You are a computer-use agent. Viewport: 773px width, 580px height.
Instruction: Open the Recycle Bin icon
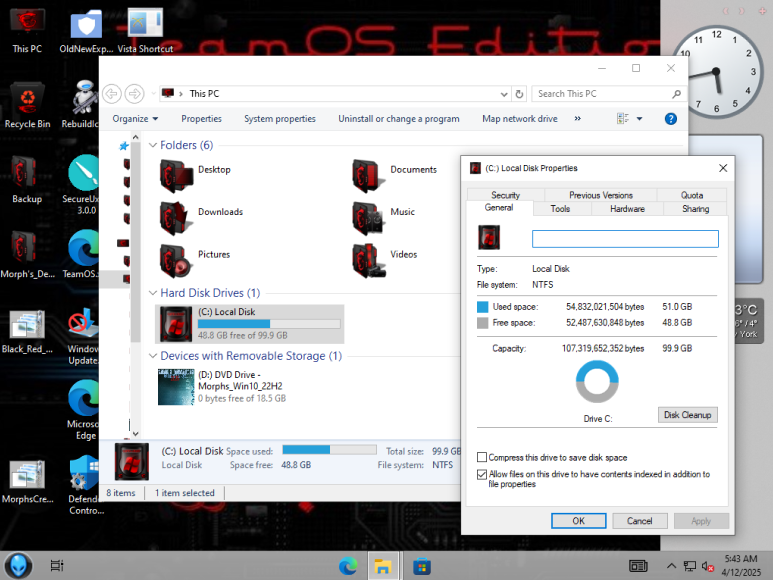pyautogui.click(x=27, y=105)
